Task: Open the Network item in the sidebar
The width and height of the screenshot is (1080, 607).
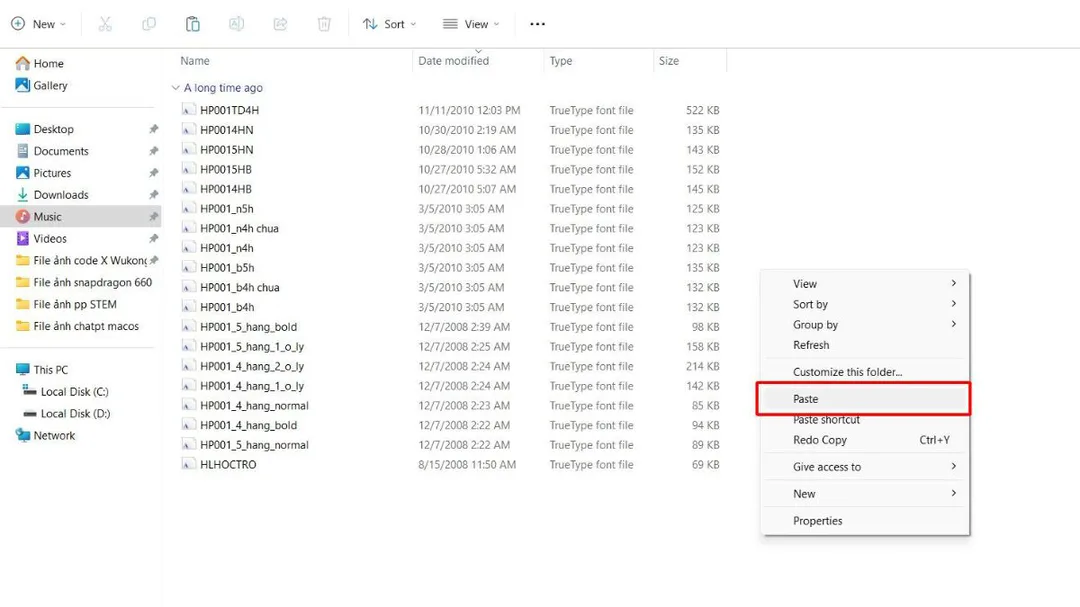Action: [52, 435]
